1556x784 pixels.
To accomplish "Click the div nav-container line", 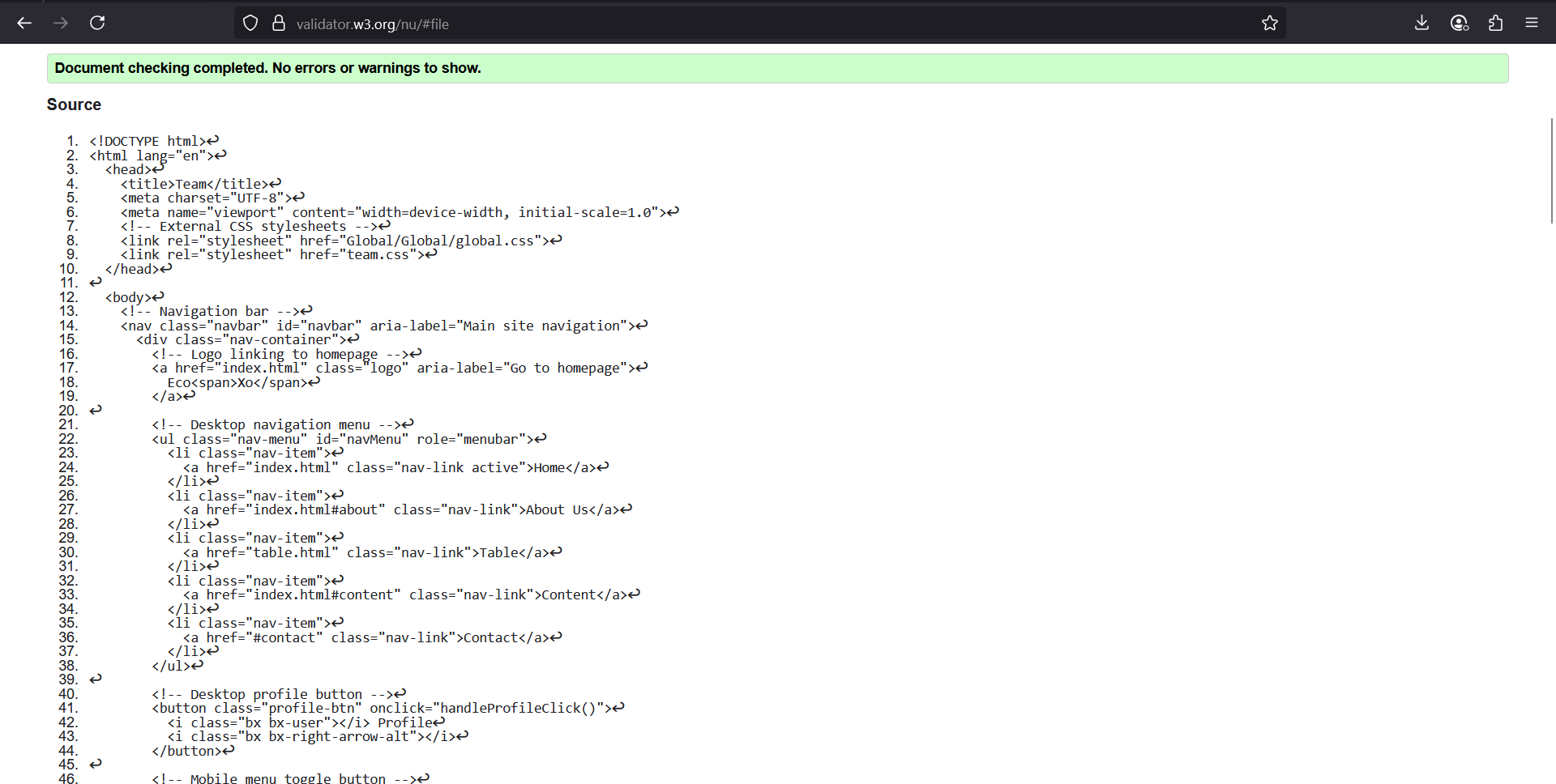I will point(247,339).
